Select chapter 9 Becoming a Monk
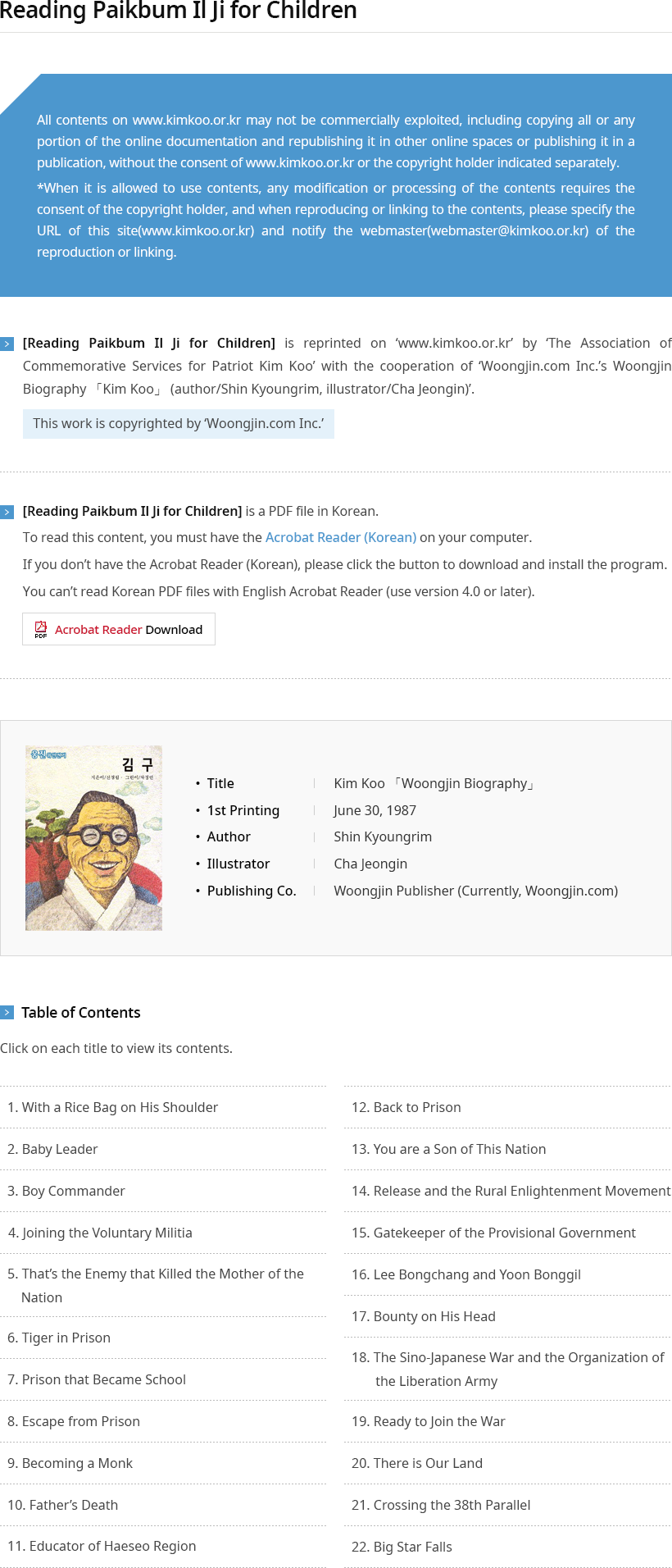The width and height of the screenshot is (672, 1568). pyautogui.click(x=70, y=1463)
